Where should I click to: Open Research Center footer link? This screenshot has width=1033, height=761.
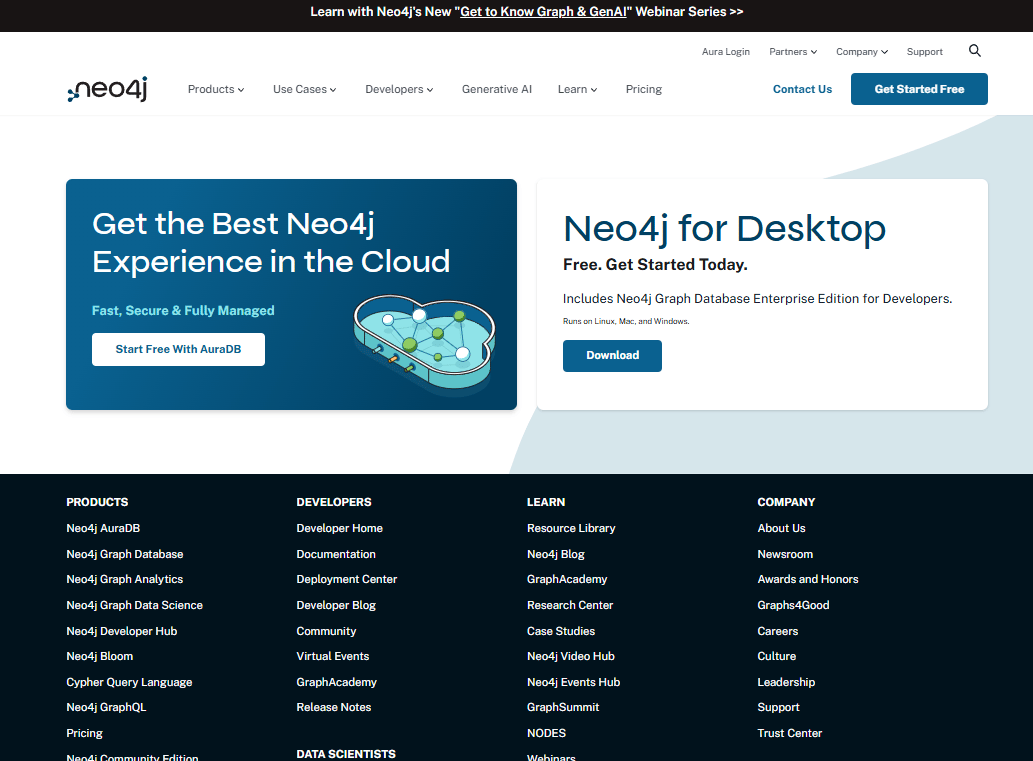click(570, 605)
